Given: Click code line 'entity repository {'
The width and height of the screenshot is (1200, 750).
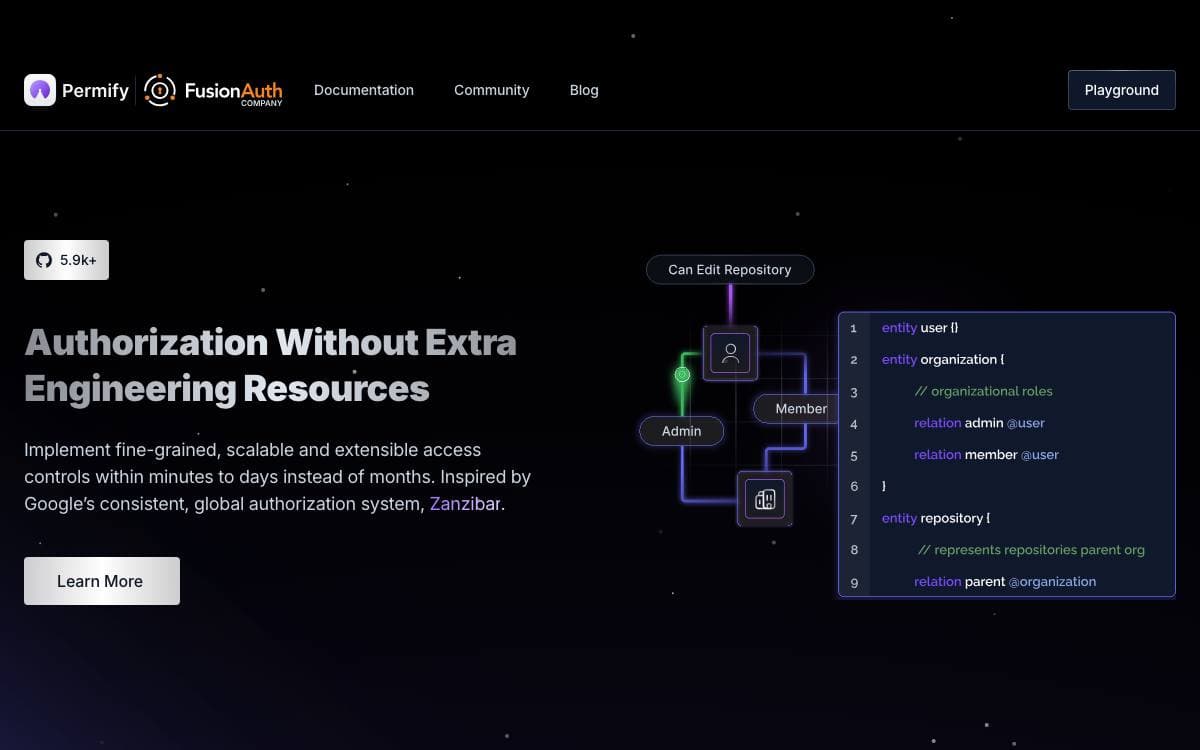Looking at the screenshot, I should pyautogui.click(x=936, y=518).
